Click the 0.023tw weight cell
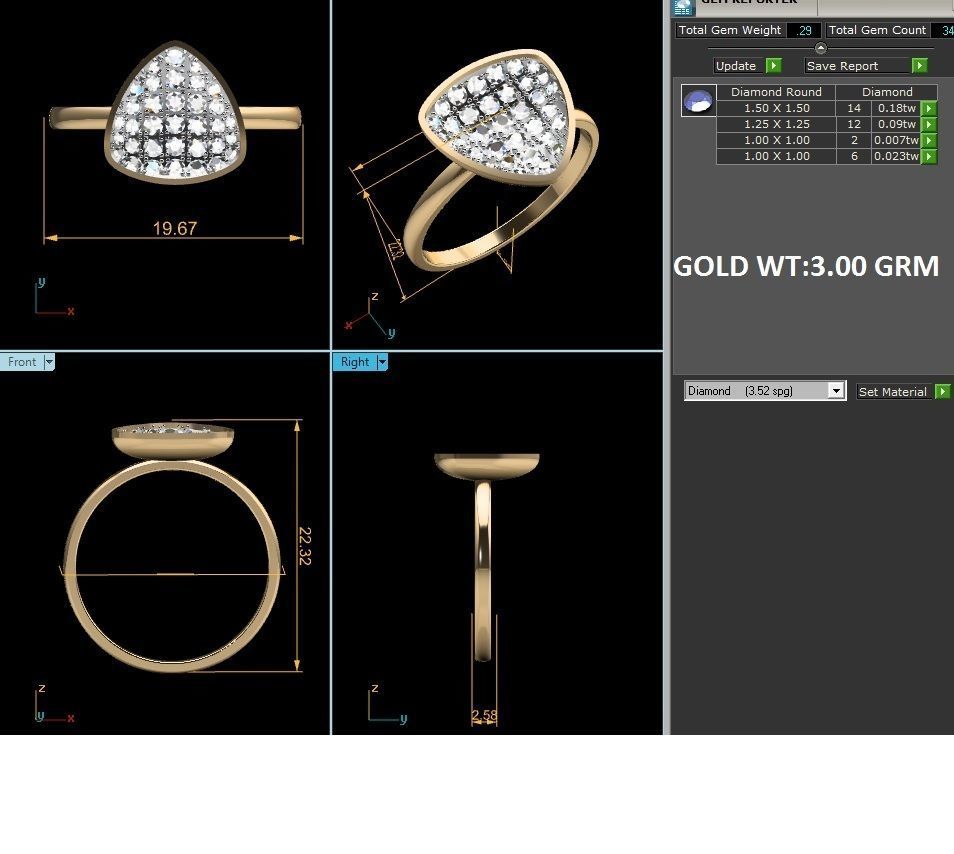Screen dimensions: 954x854 point(896,156)
